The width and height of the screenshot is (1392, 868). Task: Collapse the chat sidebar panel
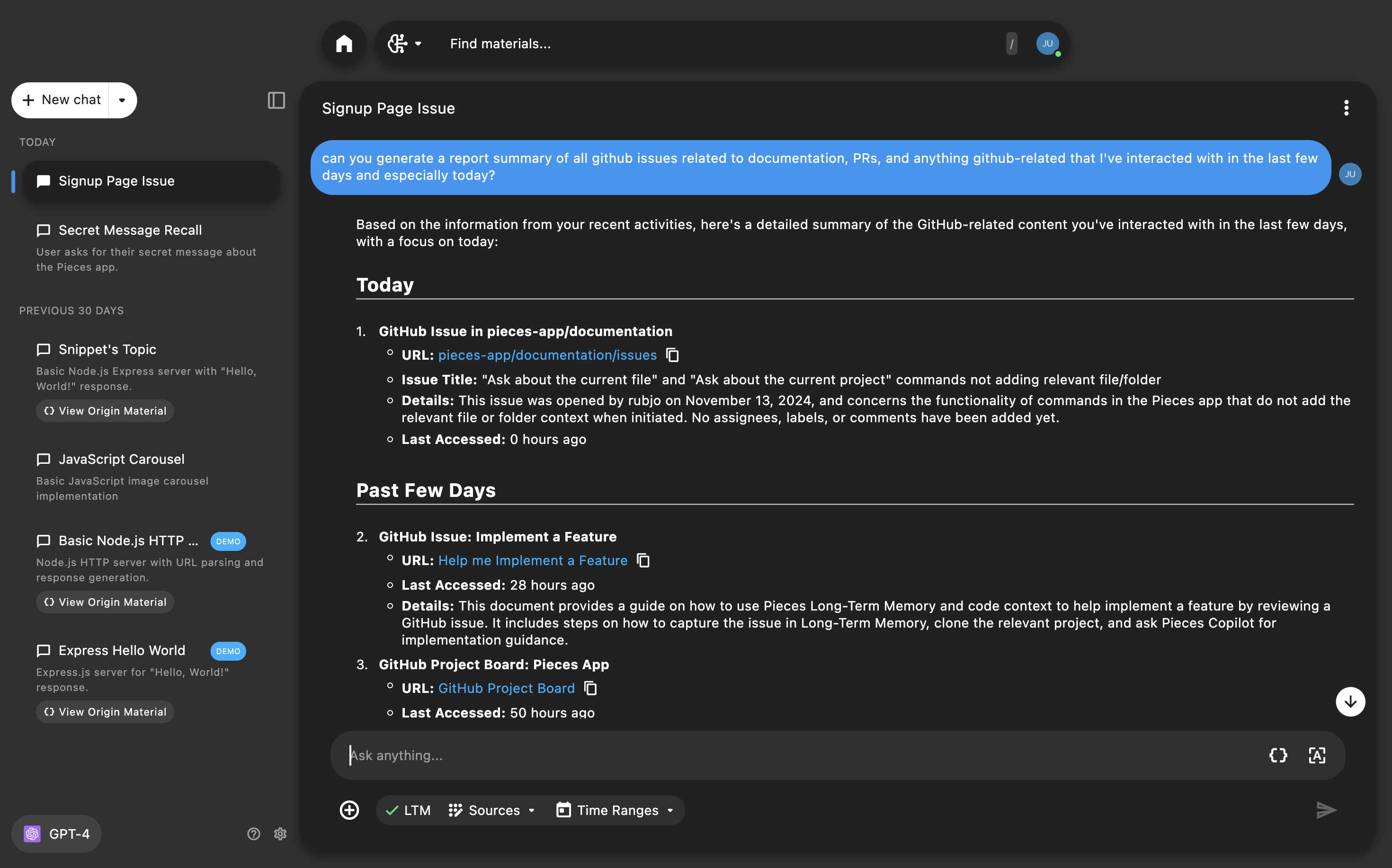[x=276, y=100]
